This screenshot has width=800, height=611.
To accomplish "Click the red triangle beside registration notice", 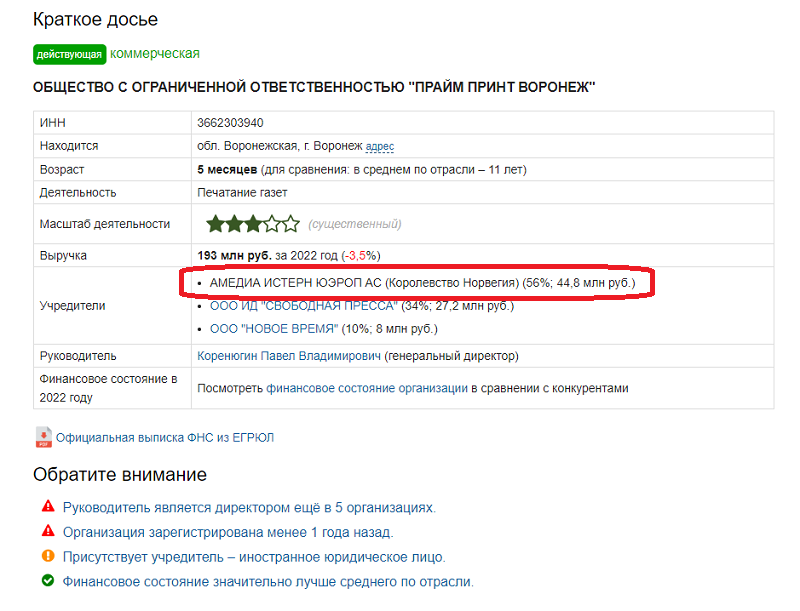I will (x=48, y=531).
